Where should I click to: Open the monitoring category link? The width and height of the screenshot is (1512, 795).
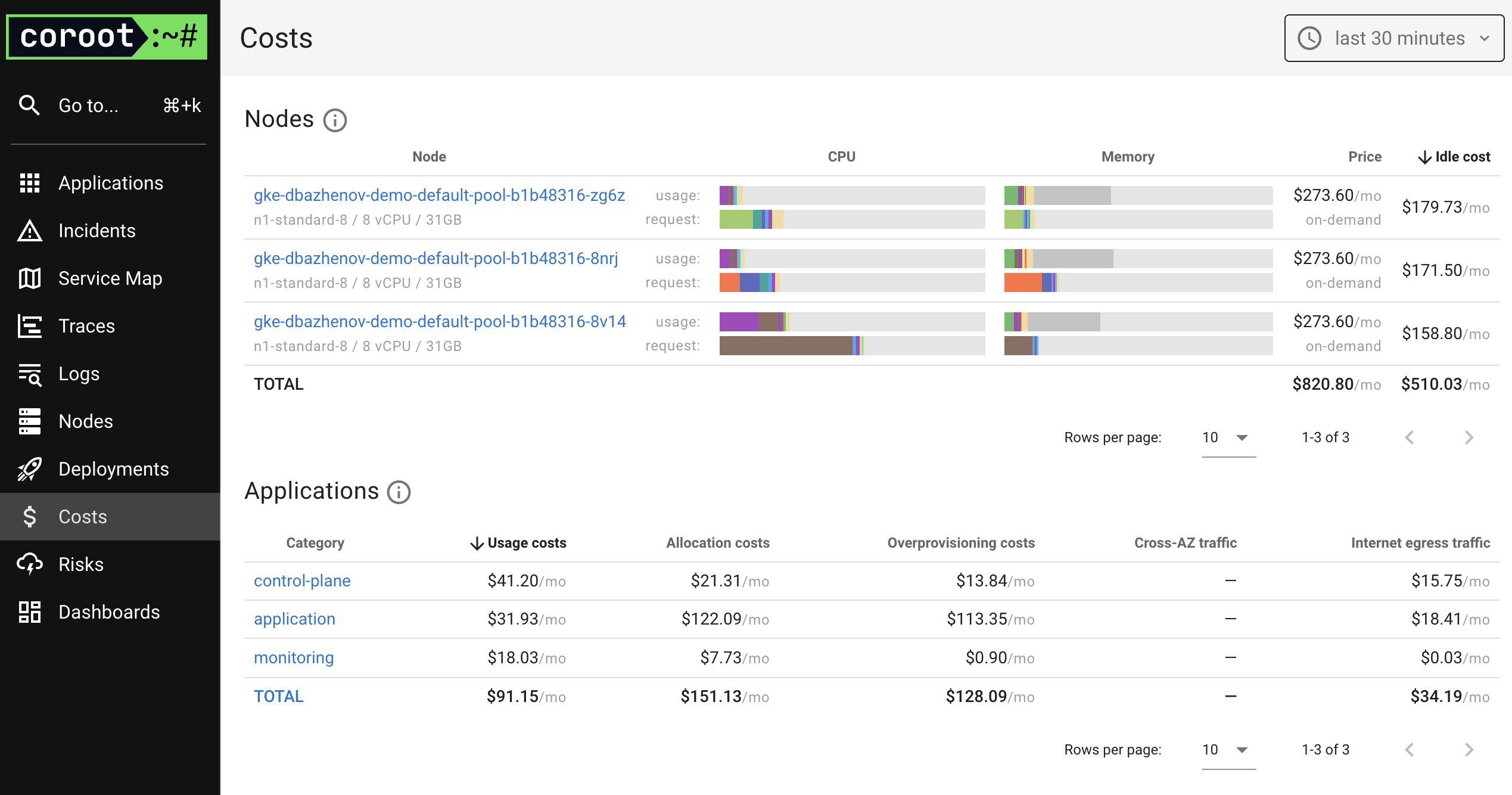(294, 658)
